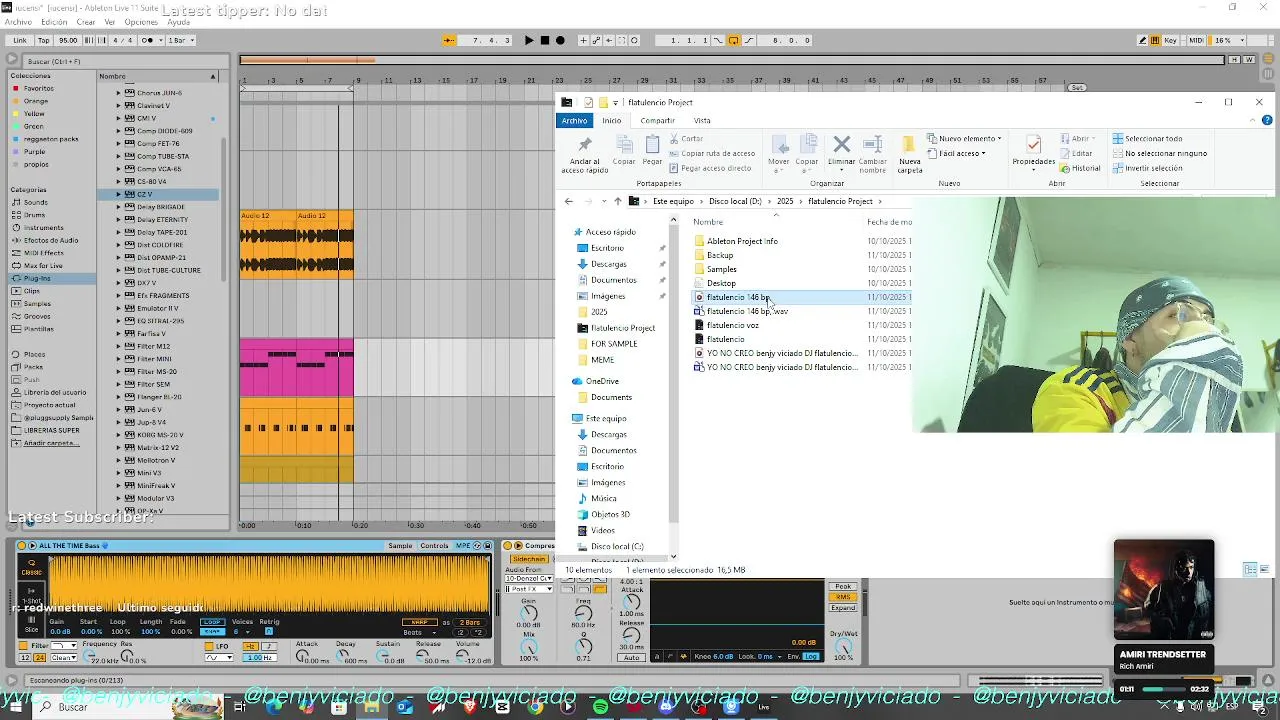
Task: Enable Compressor Sidechain button
Action: coord(529,559)
